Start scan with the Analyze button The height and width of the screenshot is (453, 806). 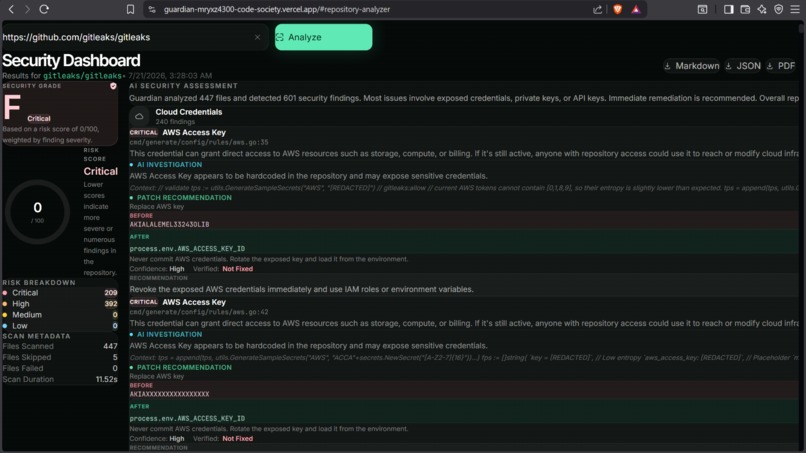click(323, 37)
